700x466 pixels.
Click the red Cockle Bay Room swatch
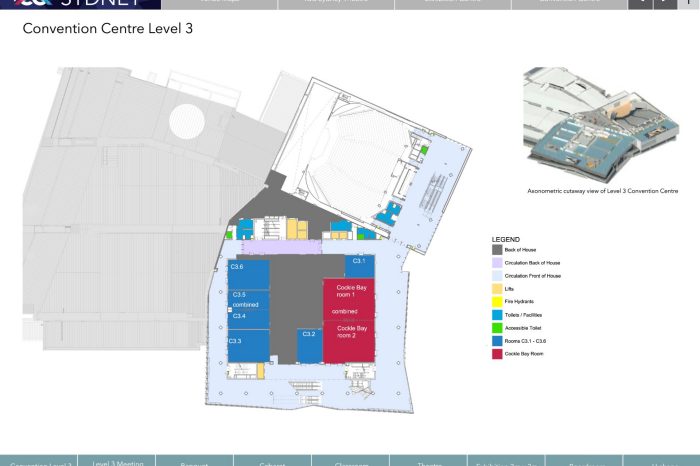pyautogui.click(x=497, y=354)
